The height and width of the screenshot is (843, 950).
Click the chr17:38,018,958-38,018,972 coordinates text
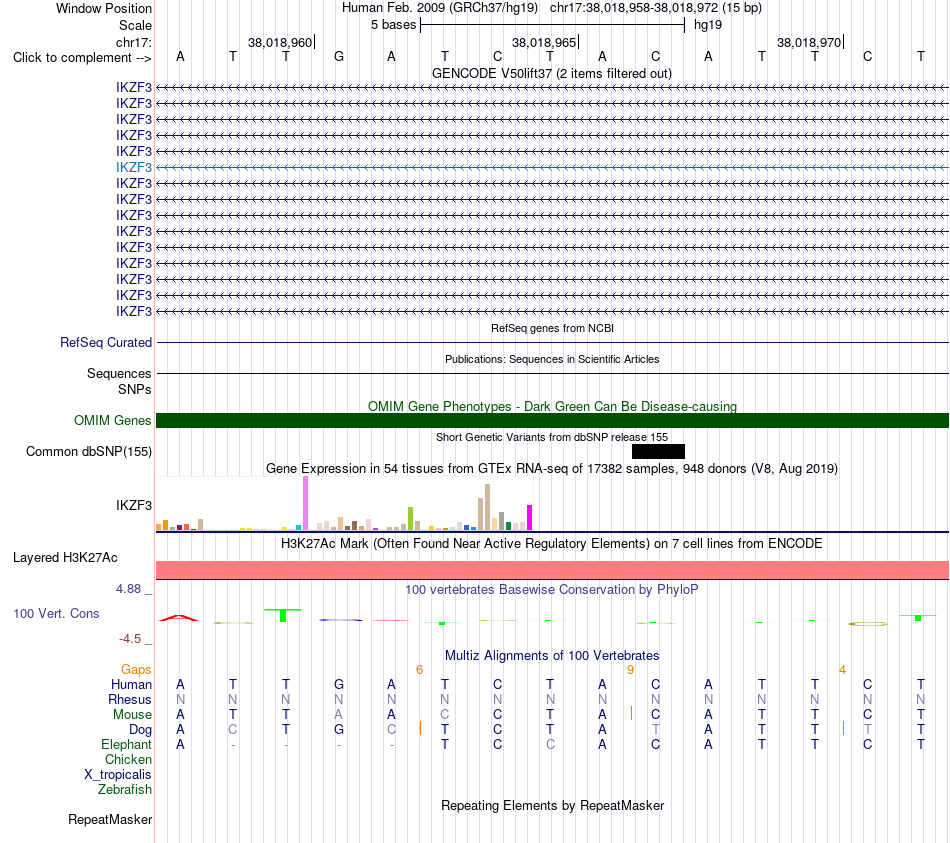point(634,8)
